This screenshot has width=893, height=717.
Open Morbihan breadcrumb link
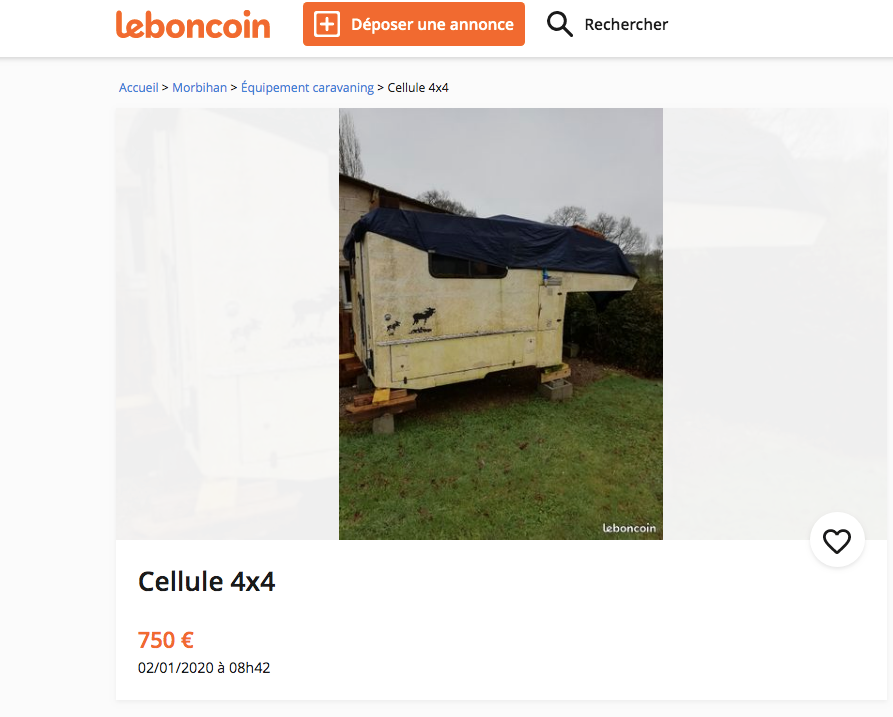tap(199, 88)
